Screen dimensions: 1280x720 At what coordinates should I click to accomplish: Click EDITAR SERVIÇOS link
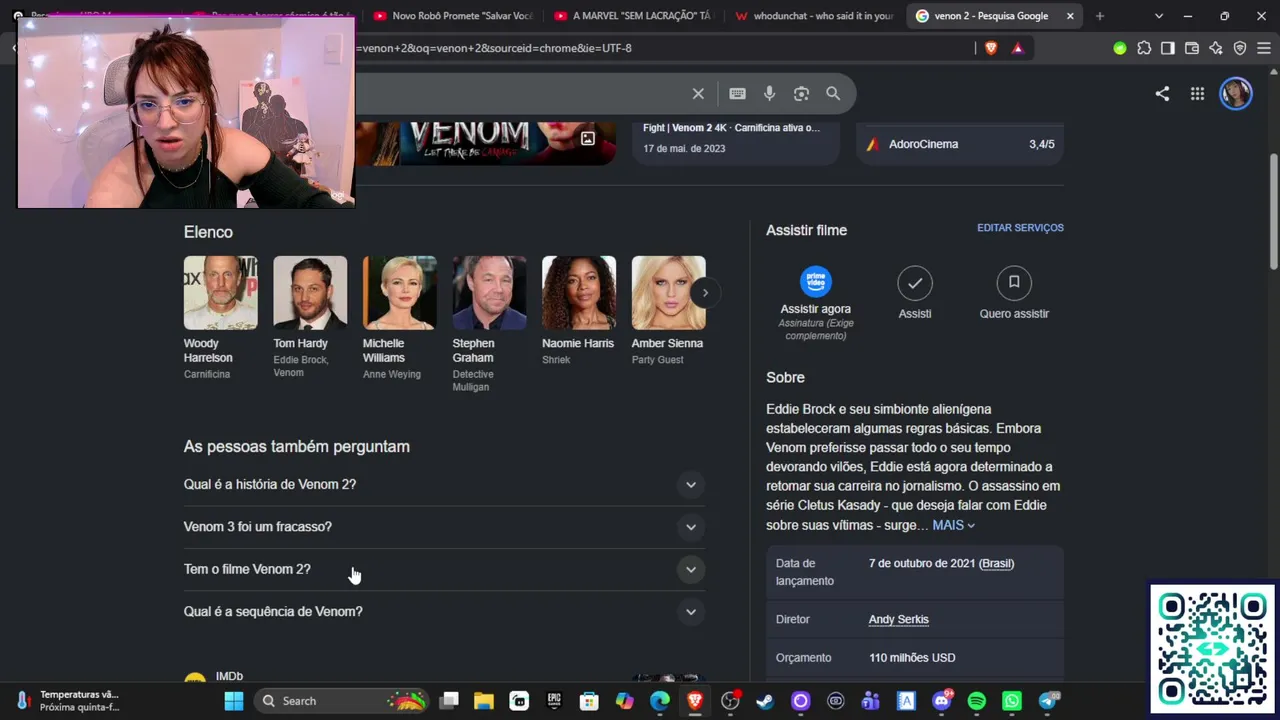(1020, 228)
